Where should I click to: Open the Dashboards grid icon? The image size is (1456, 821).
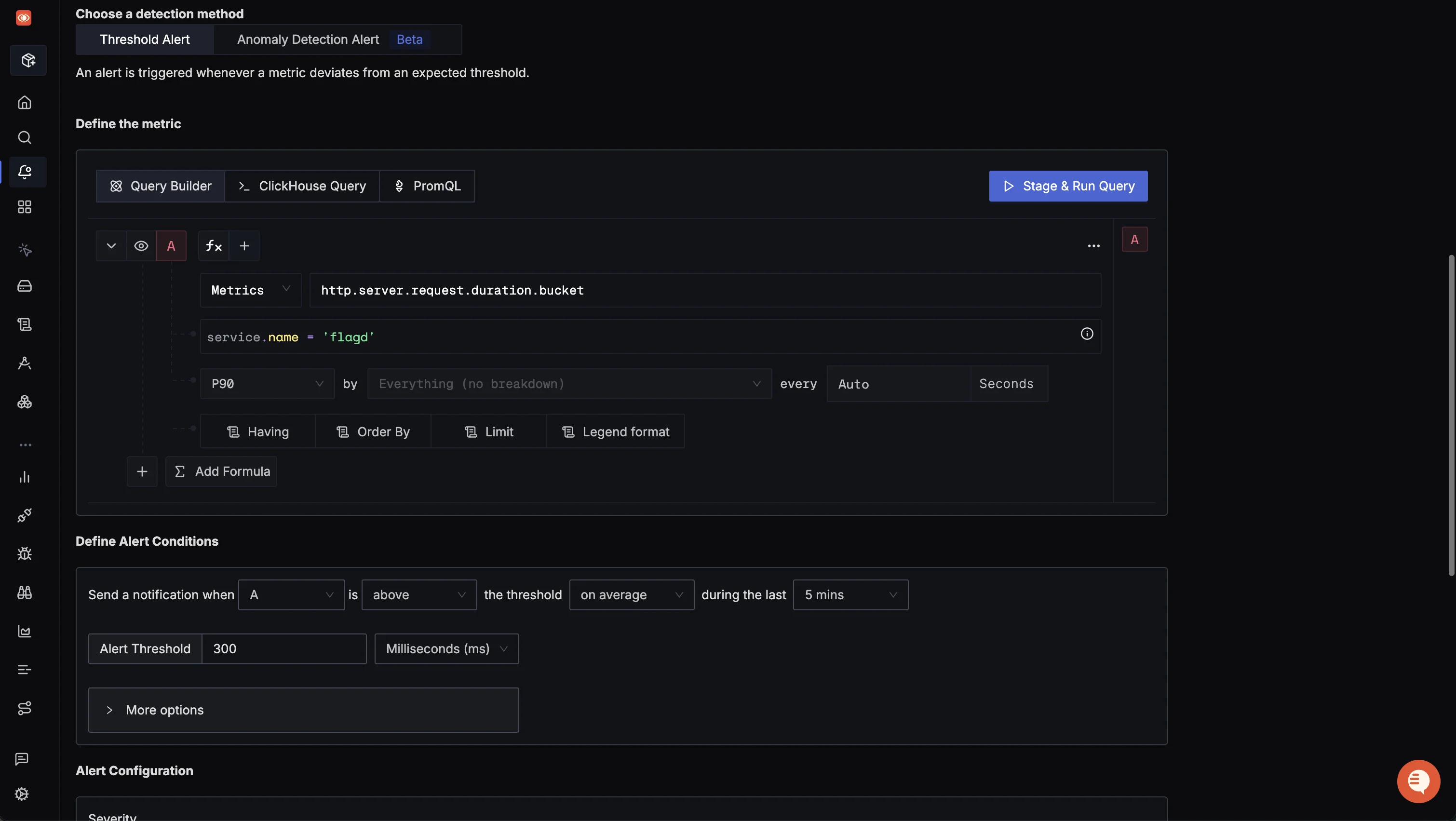(x=25, y=207)
